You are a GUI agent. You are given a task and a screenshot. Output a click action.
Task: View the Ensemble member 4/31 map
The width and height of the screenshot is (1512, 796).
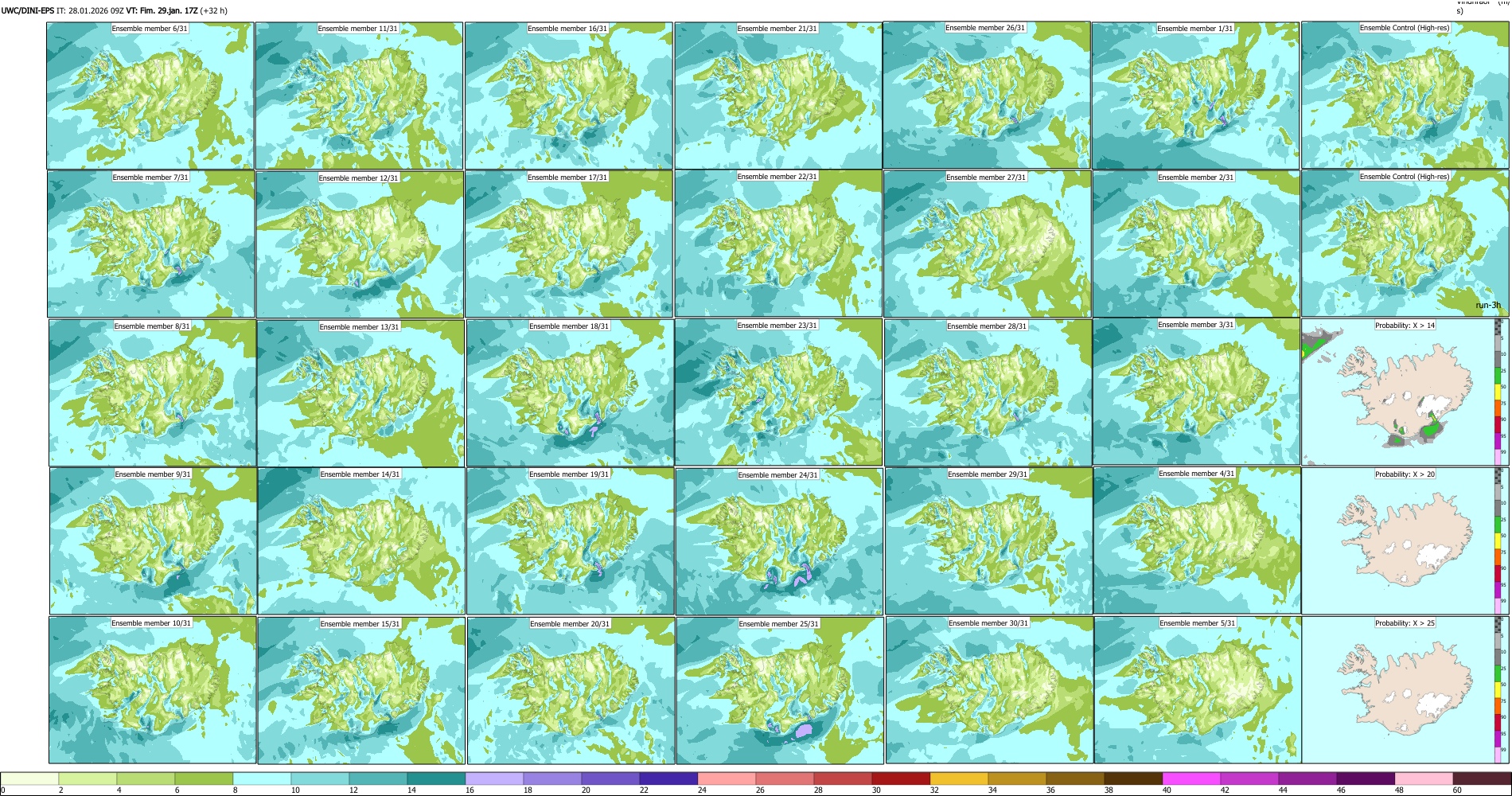point(1197,540)
